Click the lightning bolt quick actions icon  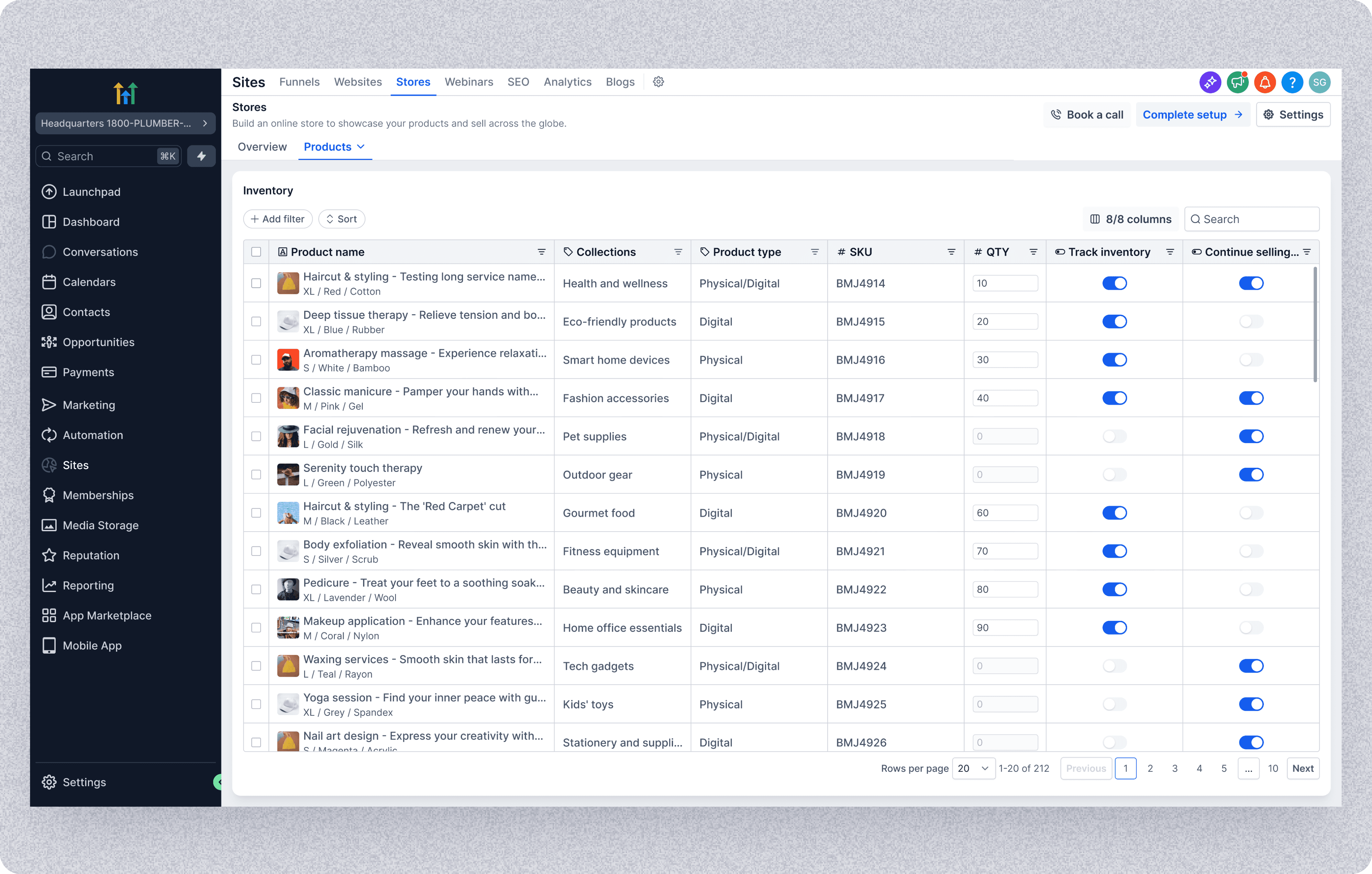(x=201, y=156)
